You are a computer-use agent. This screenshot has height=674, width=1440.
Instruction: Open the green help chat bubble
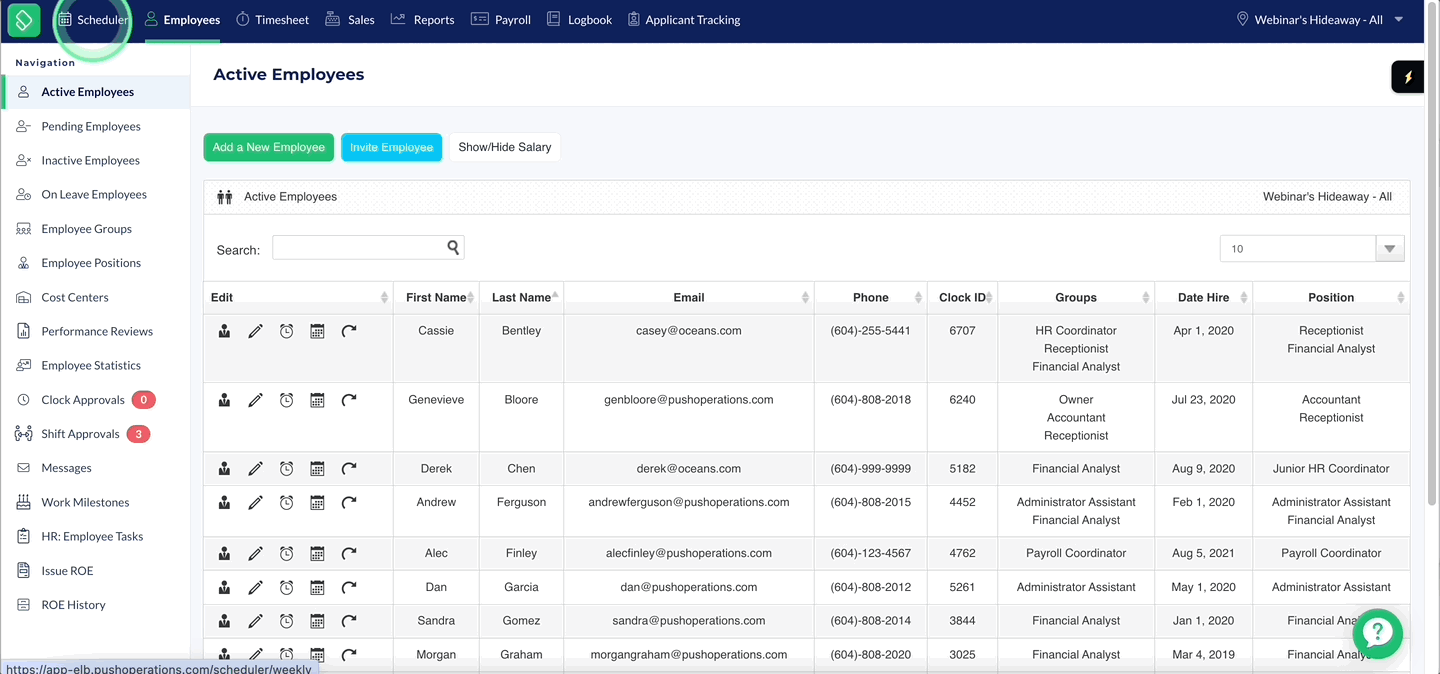pyautogui.click(x=1378, y=632)
